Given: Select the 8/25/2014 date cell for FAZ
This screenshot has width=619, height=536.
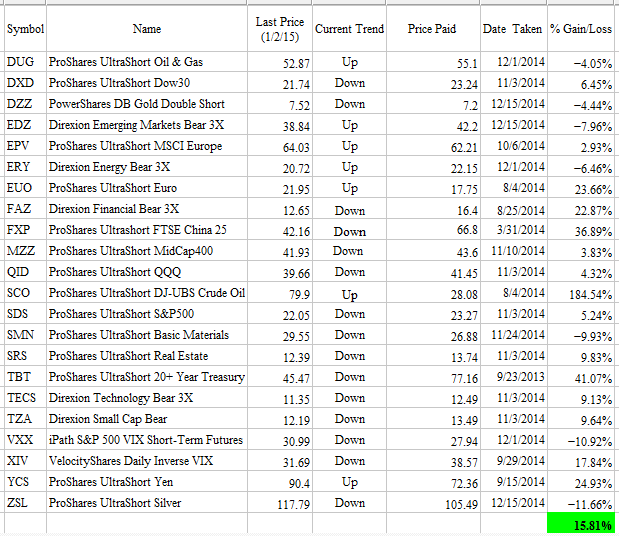Looking at the screenshot, I should (514, 209).
